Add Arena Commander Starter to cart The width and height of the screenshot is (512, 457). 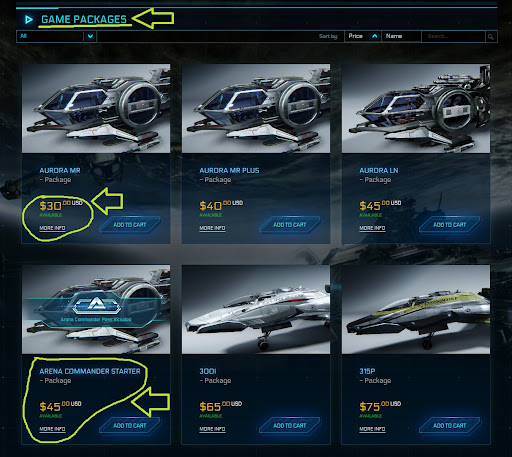130,425
